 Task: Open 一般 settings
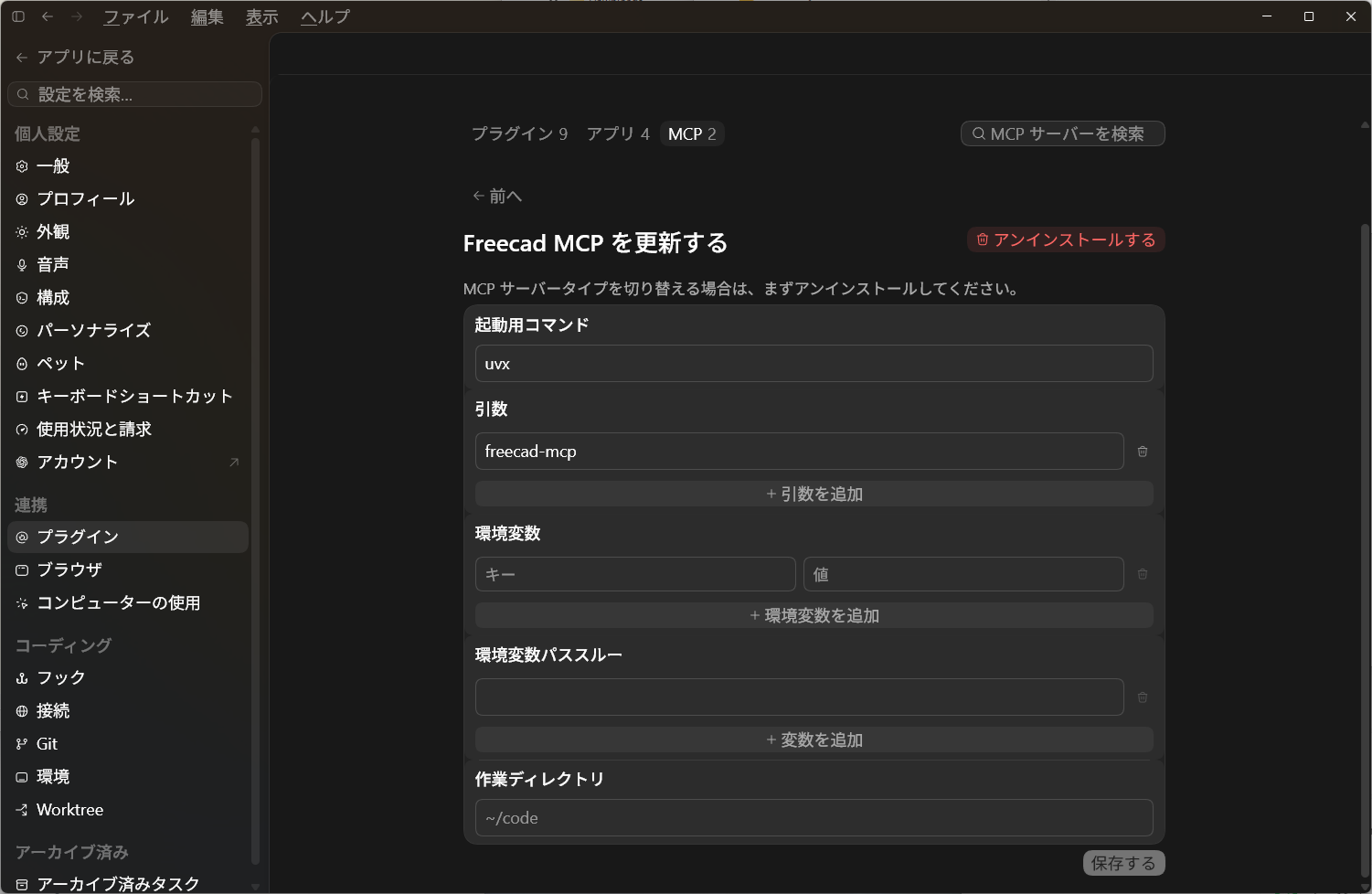click(128, 165)
